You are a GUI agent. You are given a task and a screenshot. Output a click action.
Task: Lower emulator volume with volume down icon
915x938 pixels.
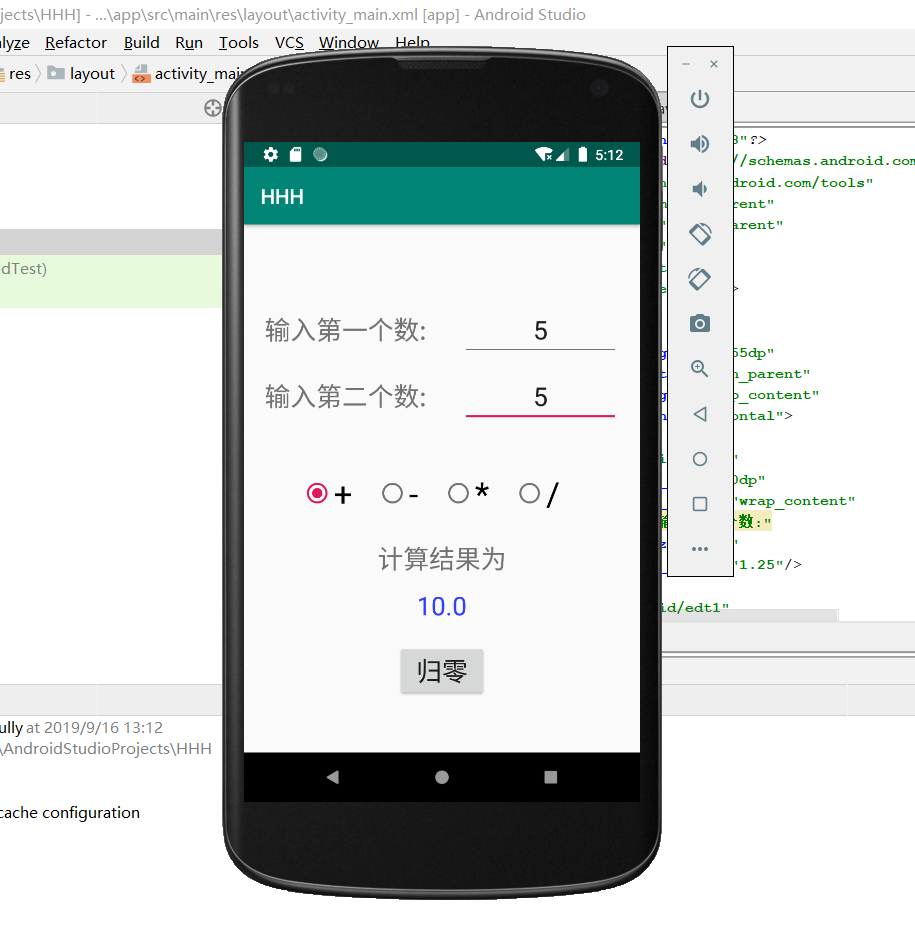point(700,189)
